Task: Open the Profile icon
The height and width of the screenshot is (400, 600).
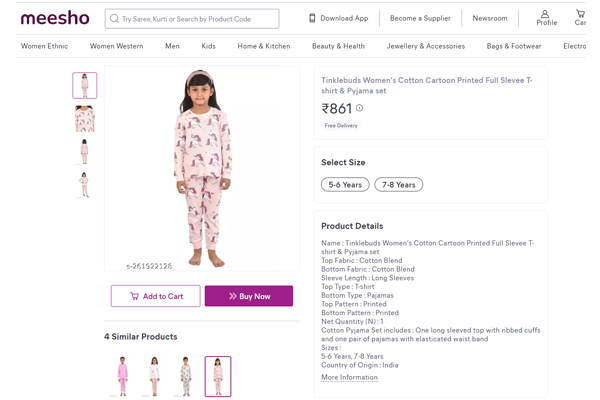Action: [546, 15]
